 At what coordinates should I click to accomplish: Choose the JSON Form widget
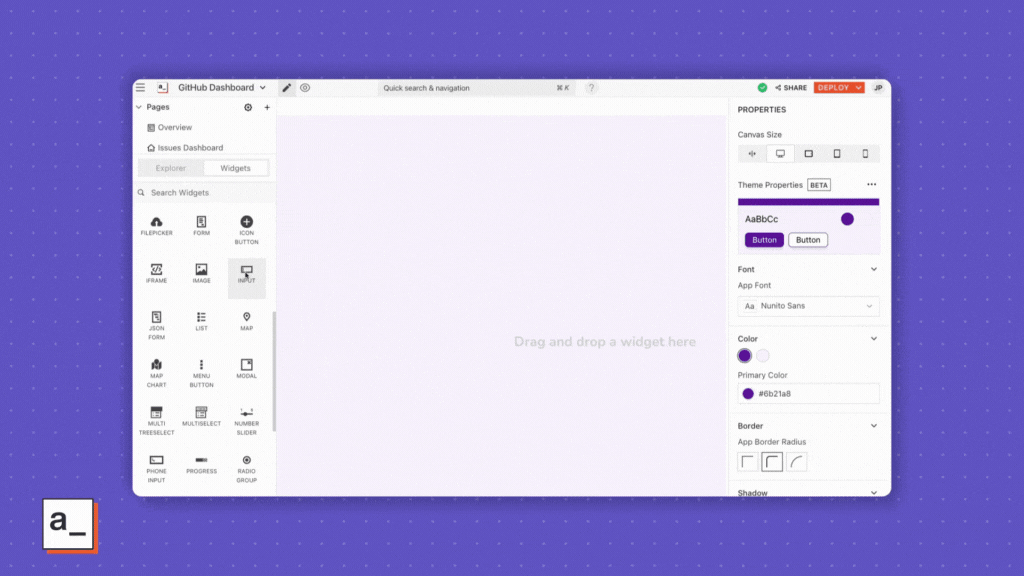click(x=156, y=321)
